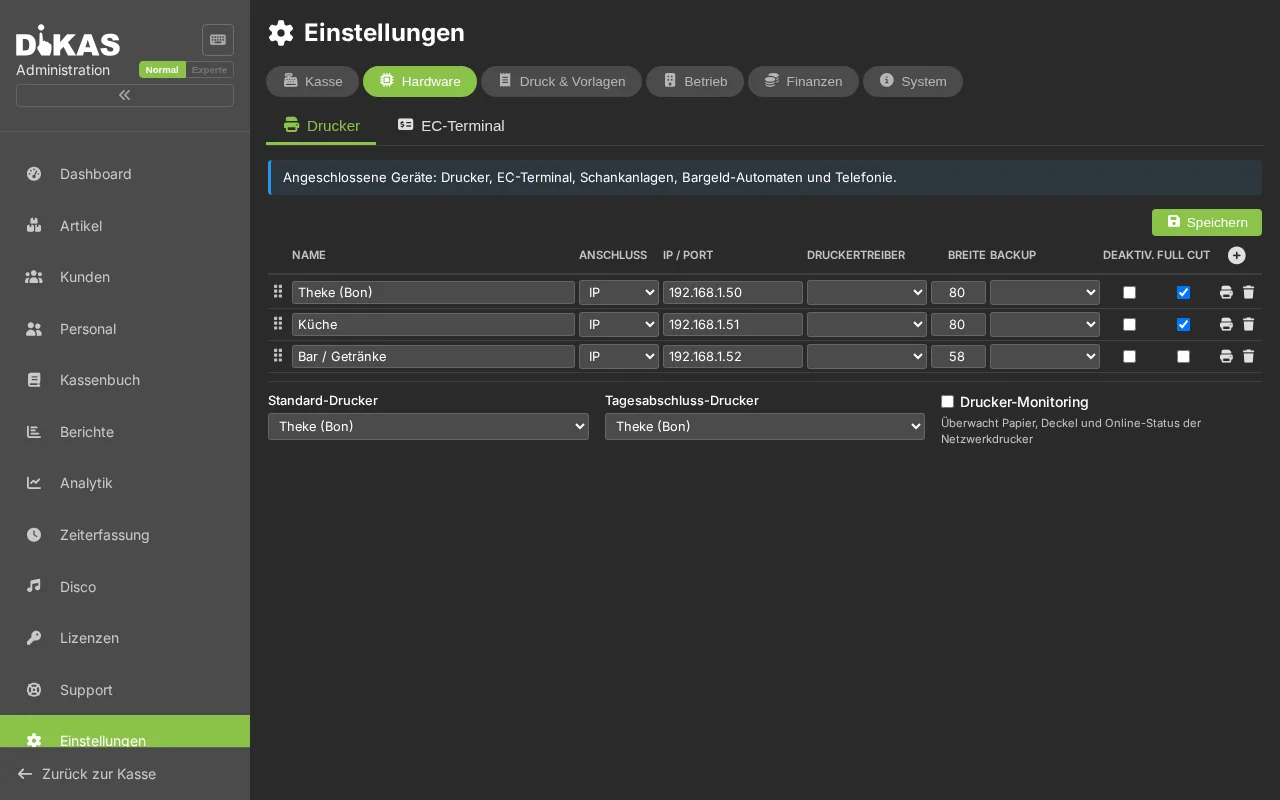Viewport: 1280px width, 800px height.
Task: Open Backup dropdown for Theke (Bon)
Action: 1045,292
